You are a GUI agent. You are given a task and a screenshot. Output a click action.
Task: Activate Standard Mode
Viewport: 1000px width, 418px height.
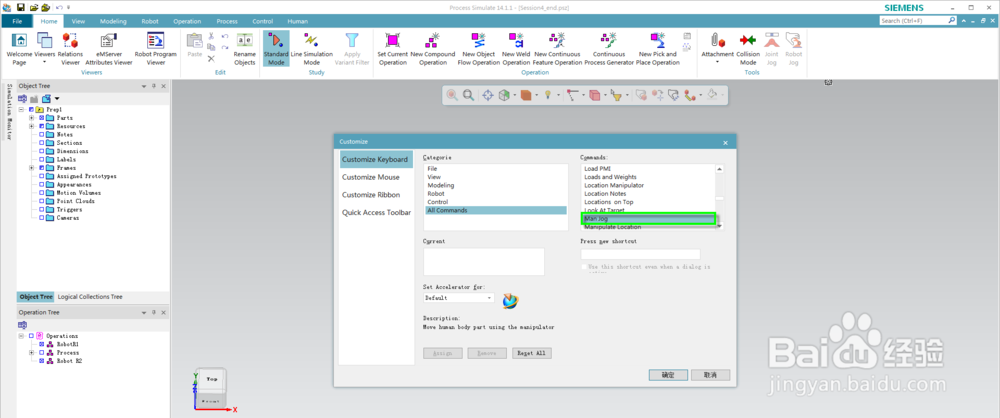pyautogui.click(x=276, y=49)
